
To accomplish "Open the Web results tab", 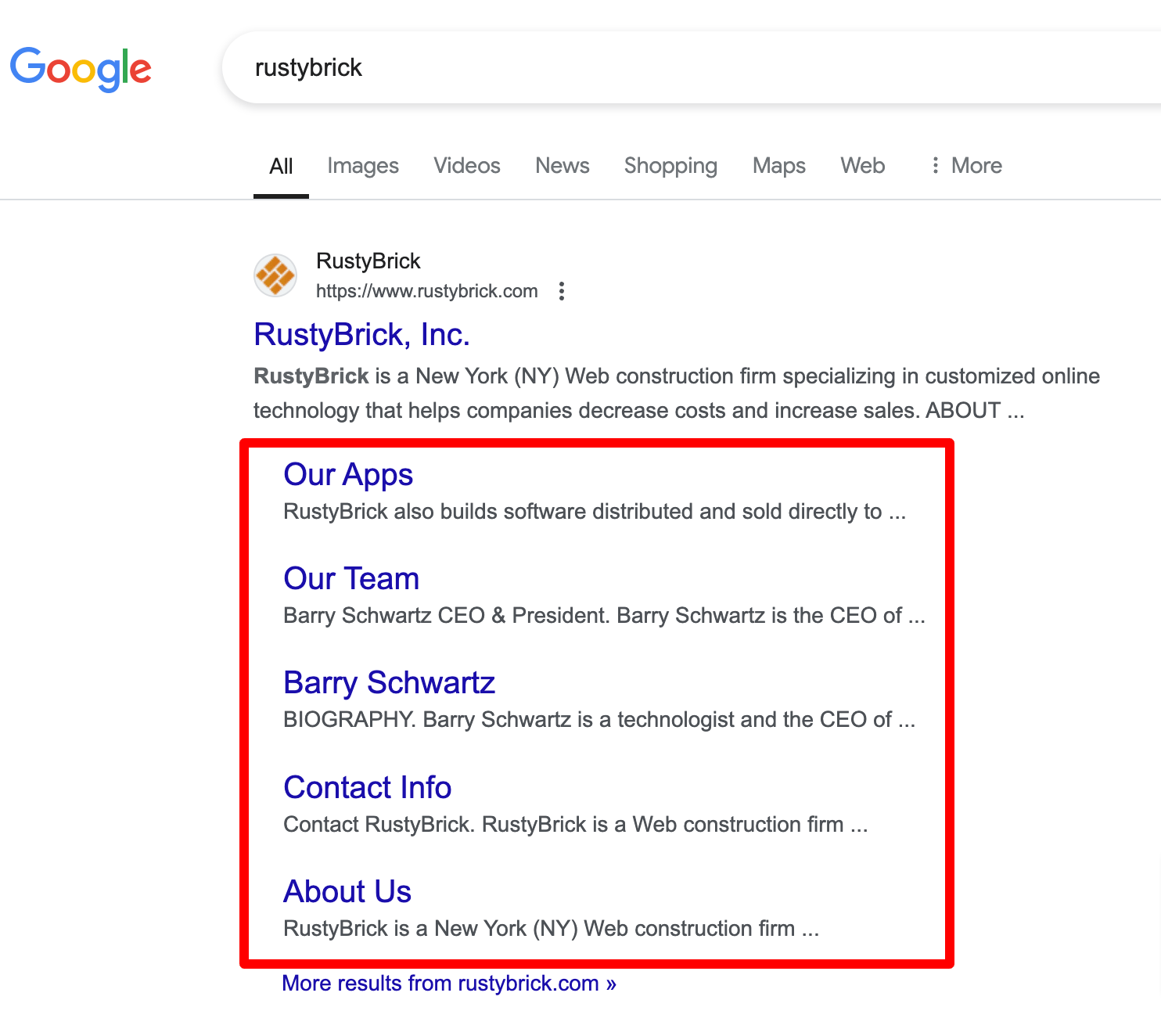I will point(862,165).
